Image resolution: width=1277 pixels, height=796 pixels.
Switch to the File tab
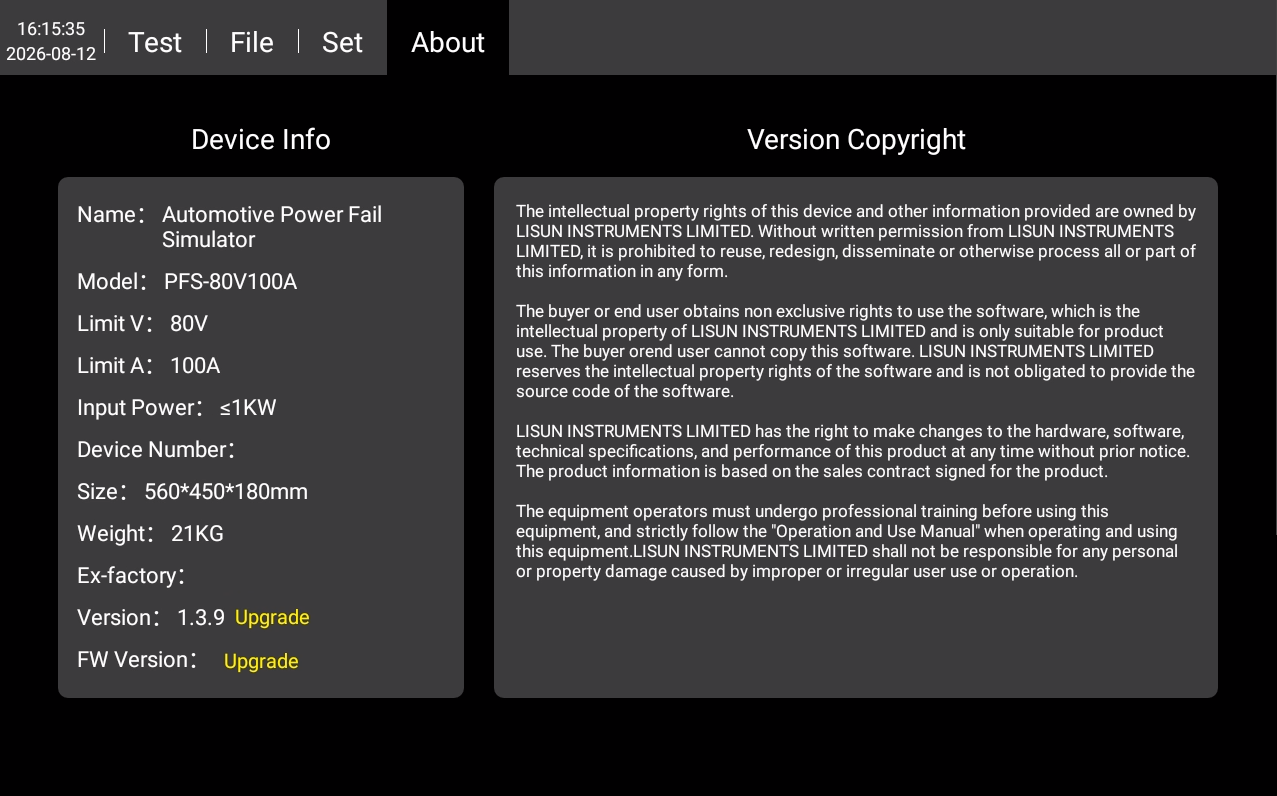coord(252,42)
